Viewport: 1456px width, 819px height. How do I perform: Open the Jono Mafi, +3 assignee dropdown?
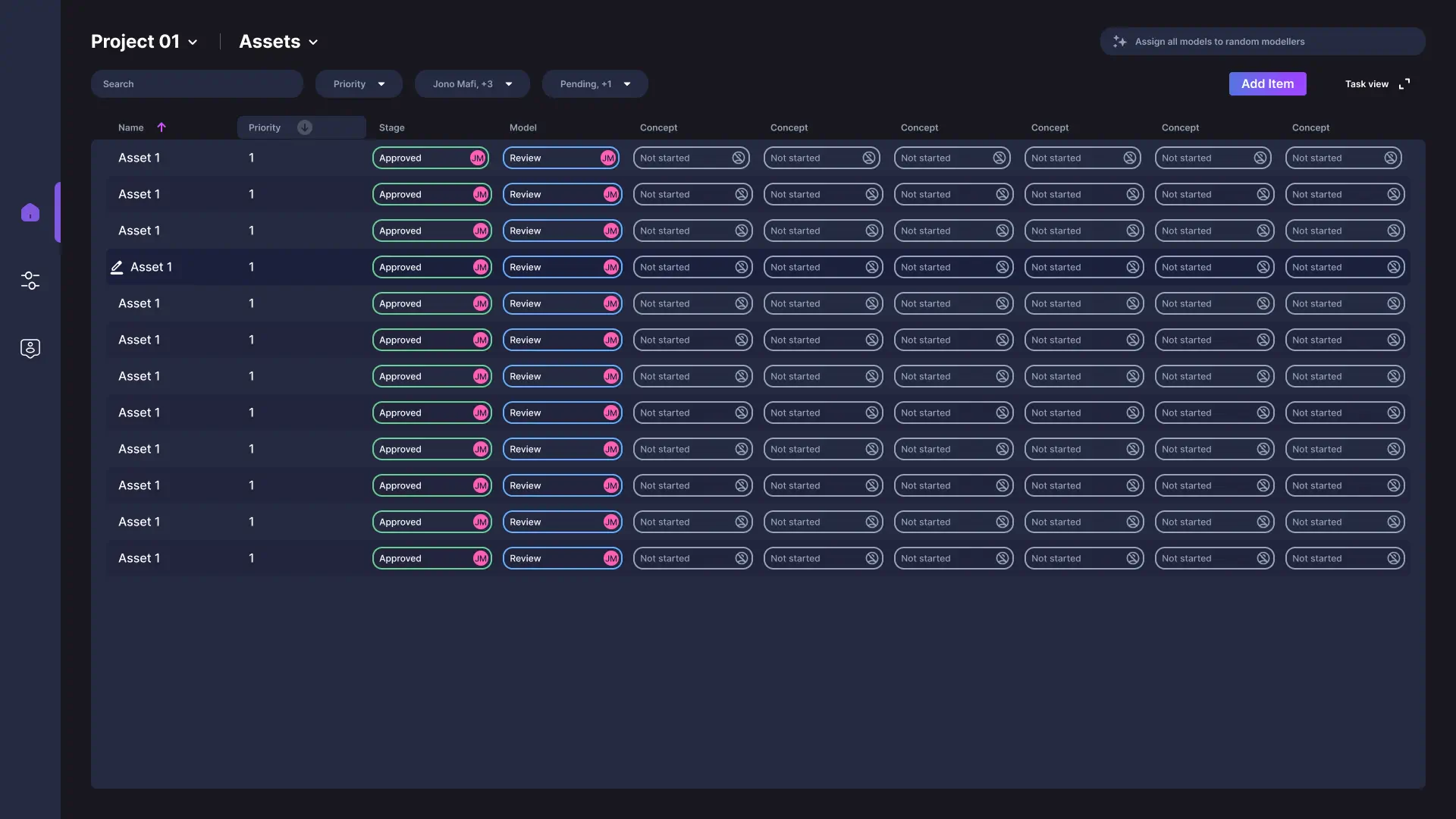[x=472, y=84]
